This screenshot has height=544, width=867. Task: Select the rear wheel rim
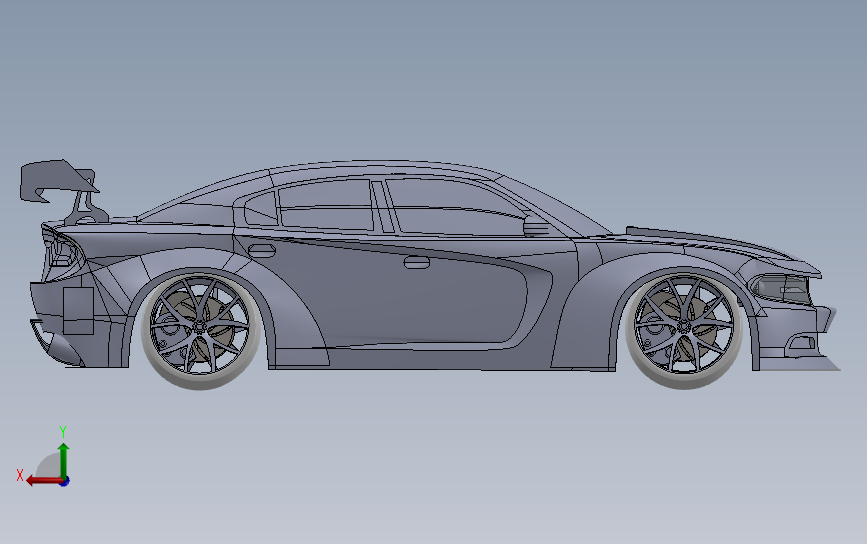[200, 327]
